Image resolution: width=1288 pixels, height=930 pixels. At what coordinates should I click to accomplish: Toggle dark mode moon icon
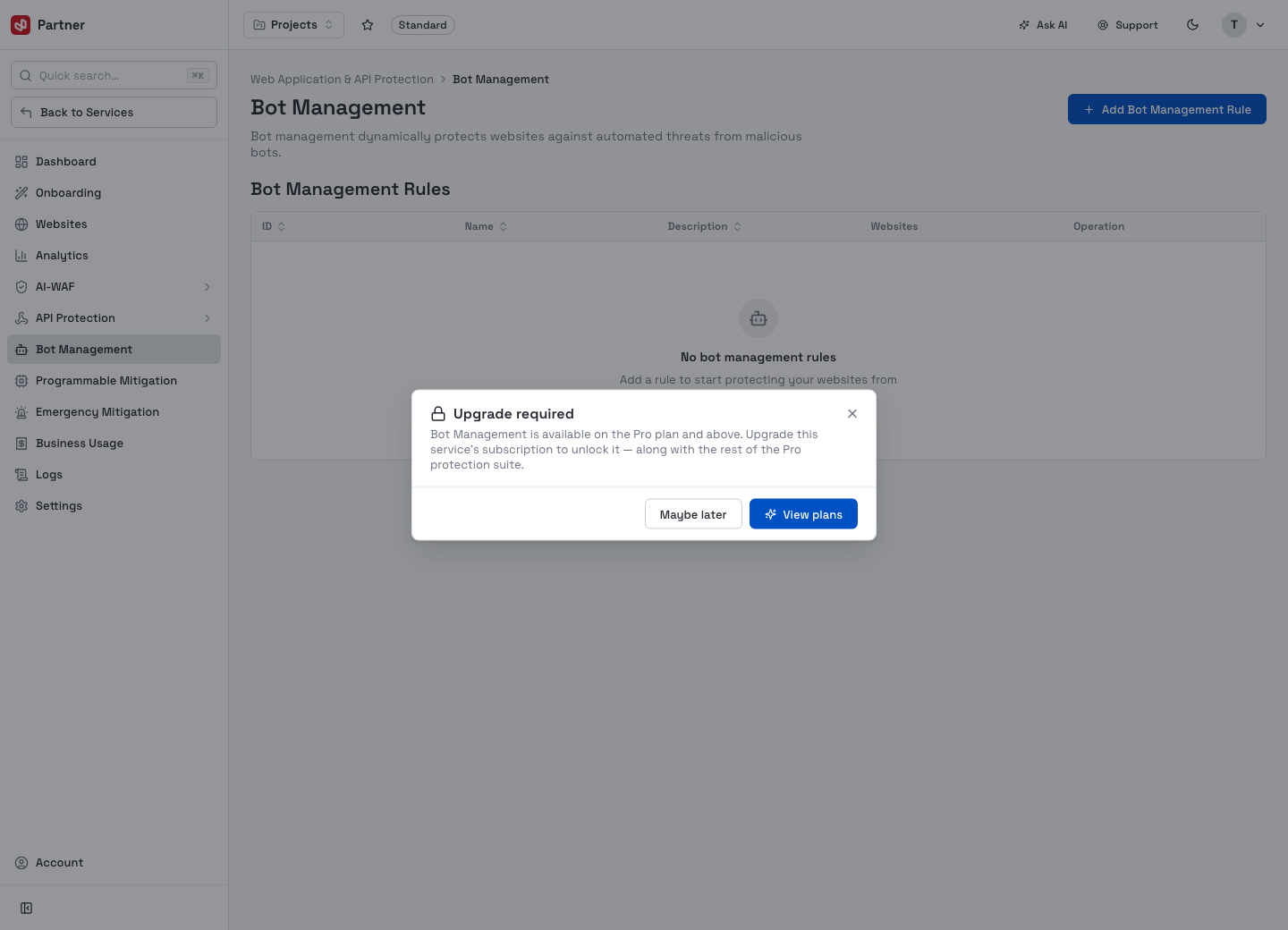pyautogui.click(x=1192, y=25)
